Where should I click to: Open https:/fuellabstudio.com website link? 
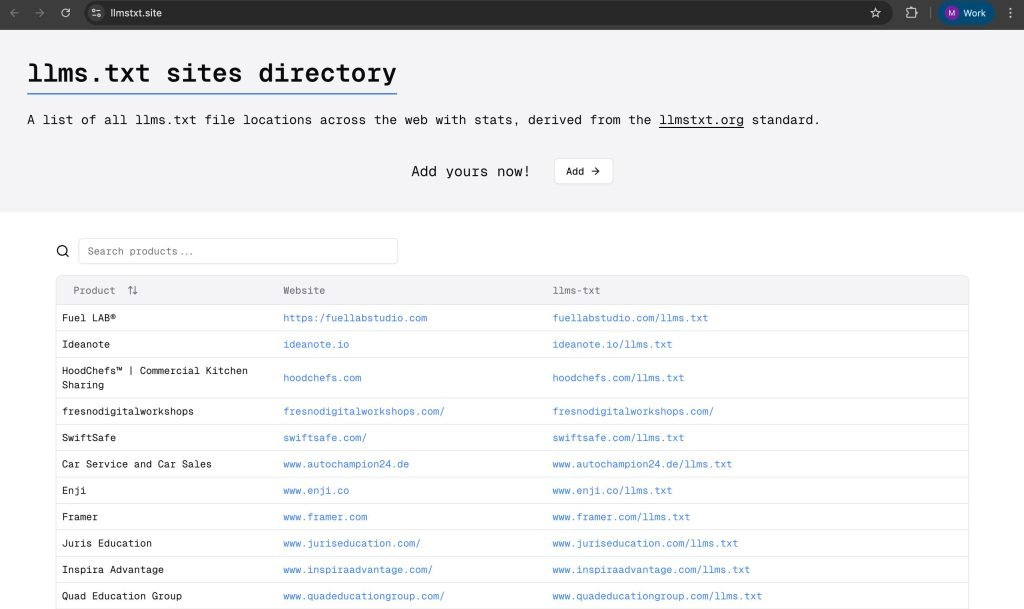pos(355,318)
